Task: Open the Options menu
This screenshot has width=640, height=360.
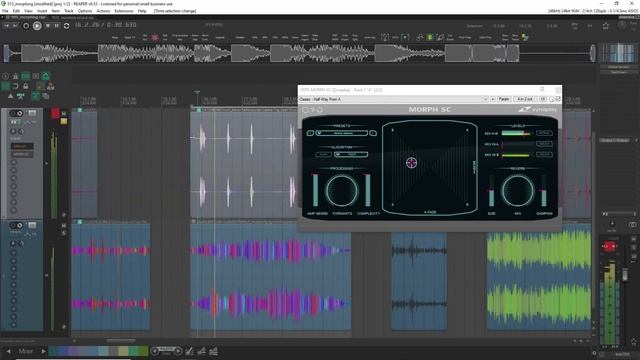Action: [x=85, y=11]
